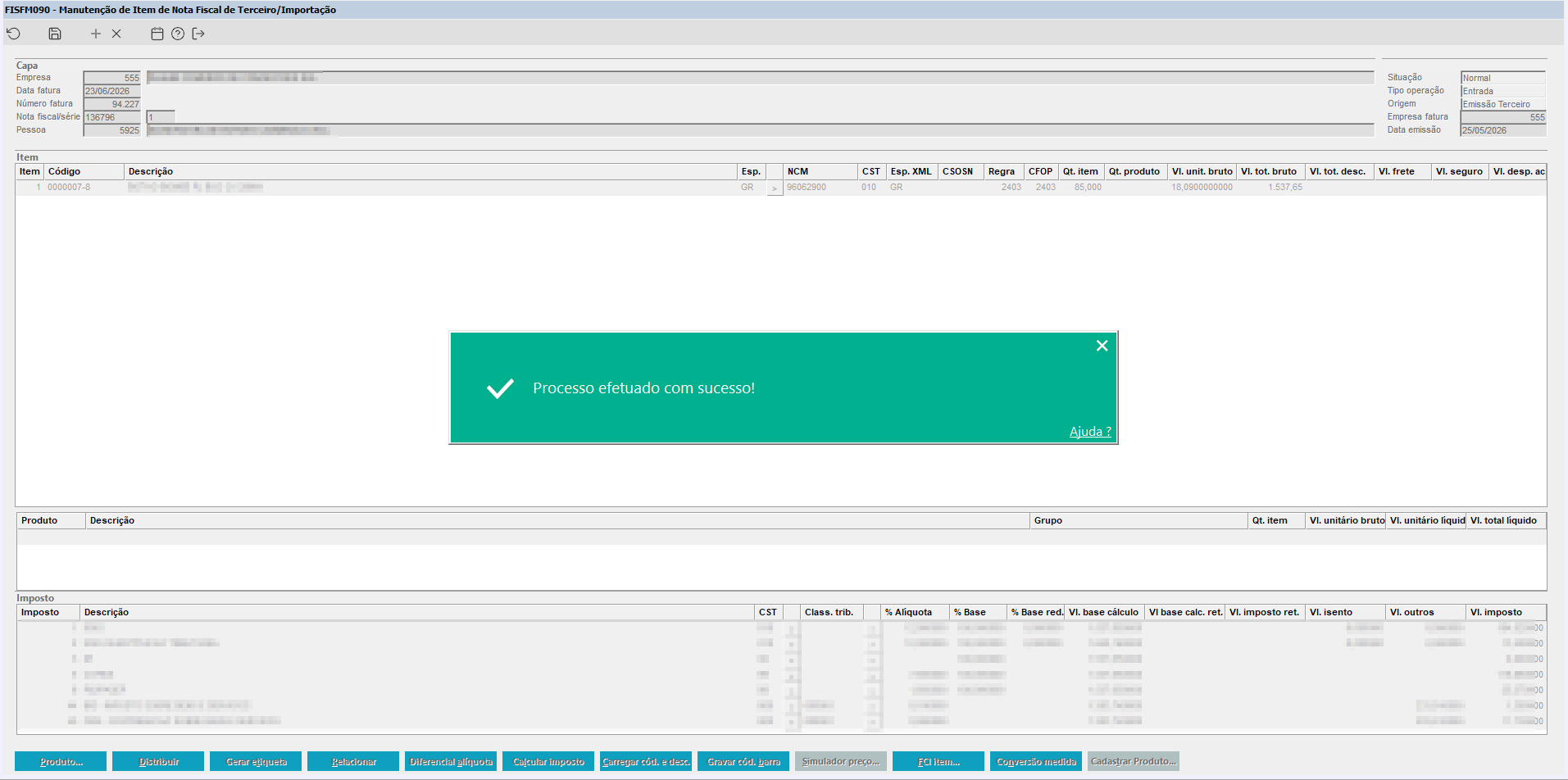Click the Diferencial alíquota button

click(451, 761)
